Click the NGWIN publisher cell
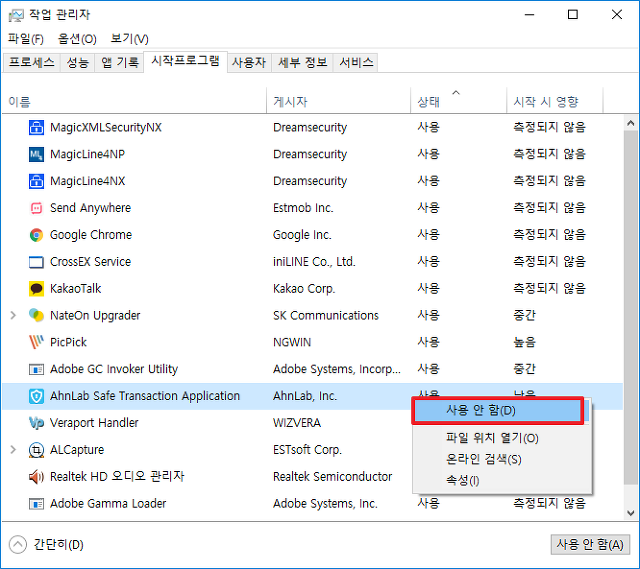 (x=292, y=342)
